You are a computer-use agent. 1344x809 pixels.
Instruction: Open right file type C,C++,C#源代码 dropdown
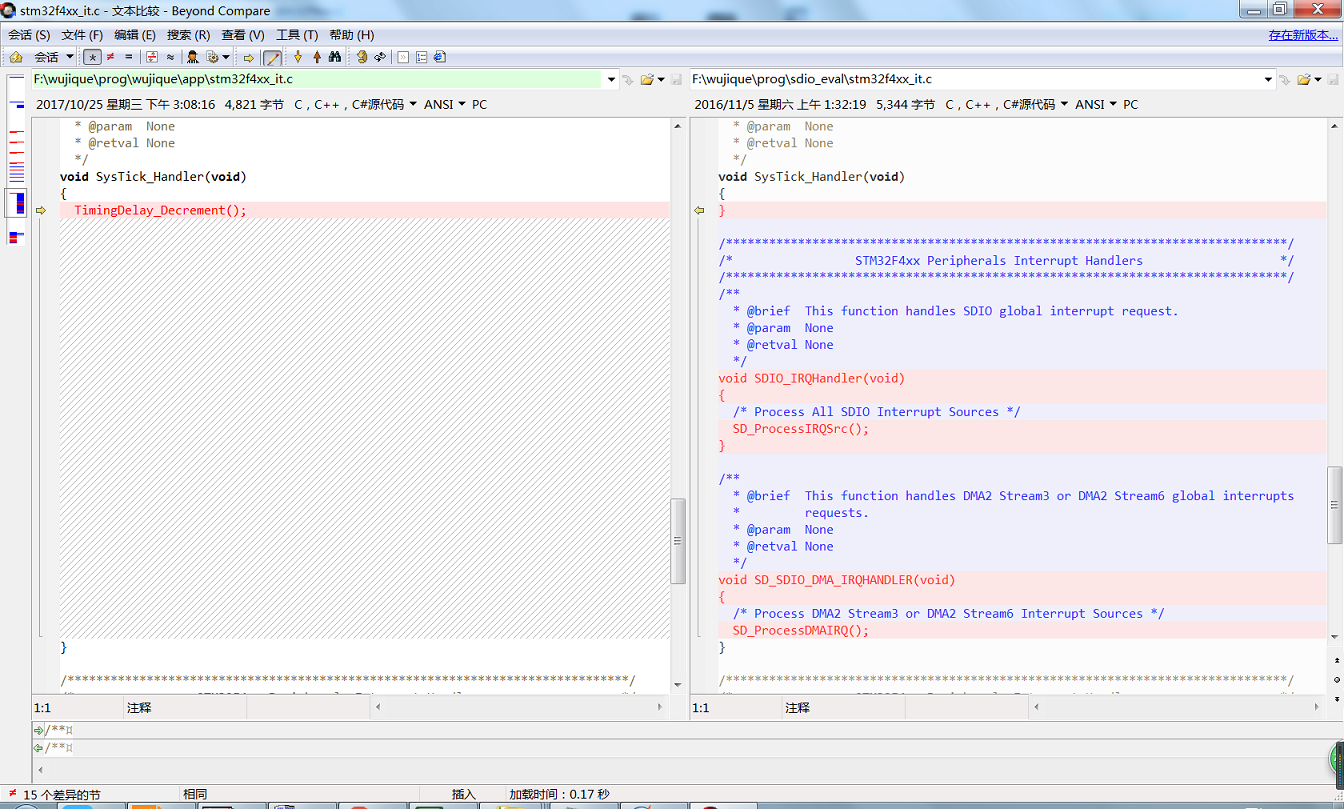coord(1007,104)
